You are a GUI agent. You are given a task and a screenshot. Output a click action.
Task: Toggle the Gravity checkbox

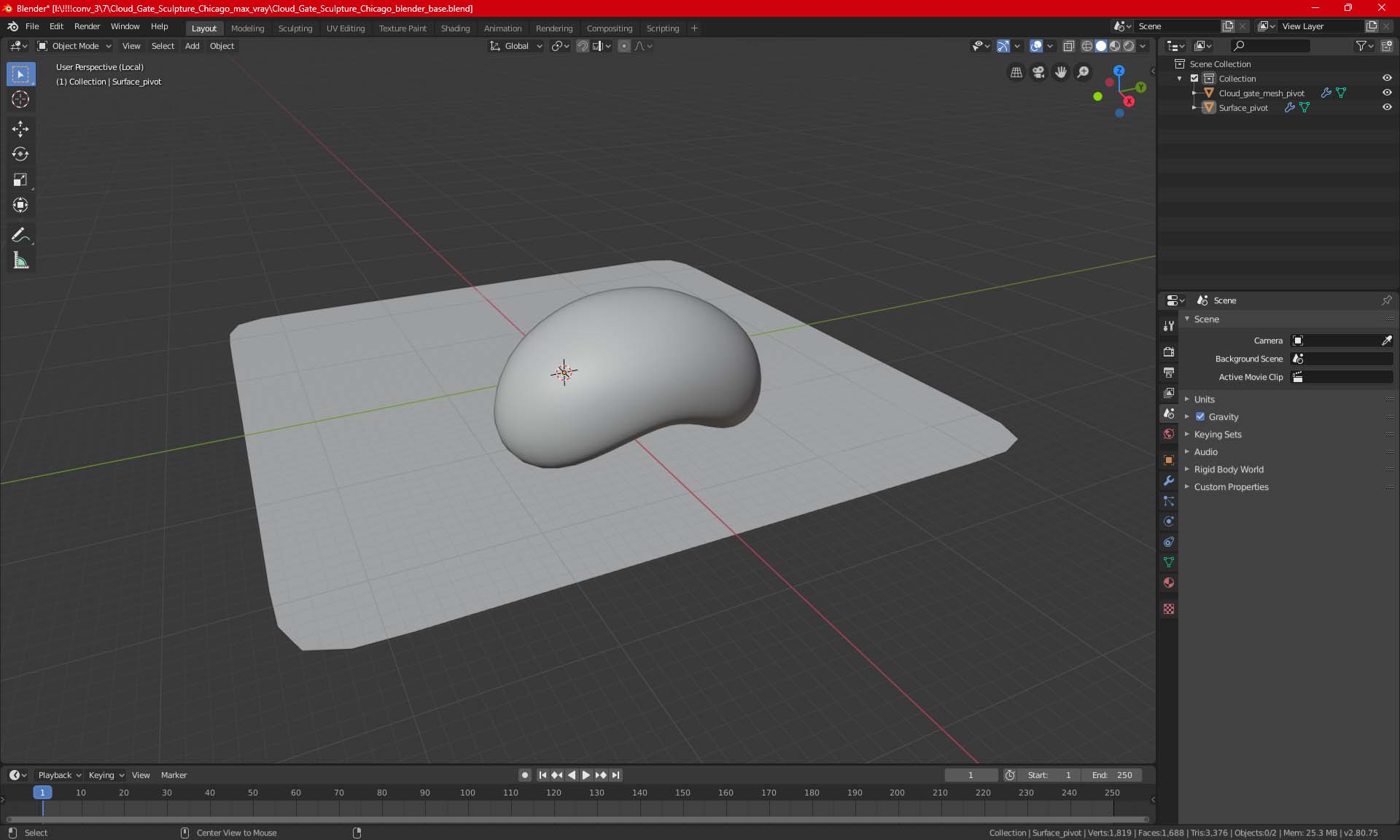pyautogui.click(x=1200, y=417)
